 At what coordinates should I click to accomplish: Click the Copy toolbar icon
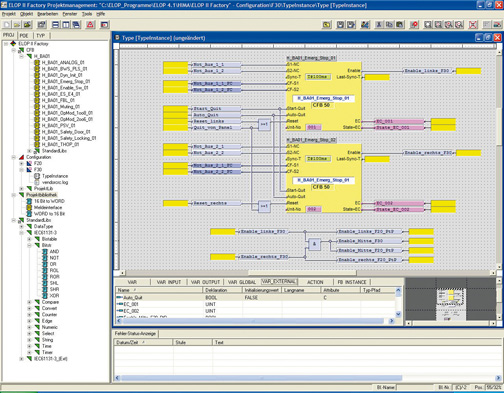coord(389,25)
